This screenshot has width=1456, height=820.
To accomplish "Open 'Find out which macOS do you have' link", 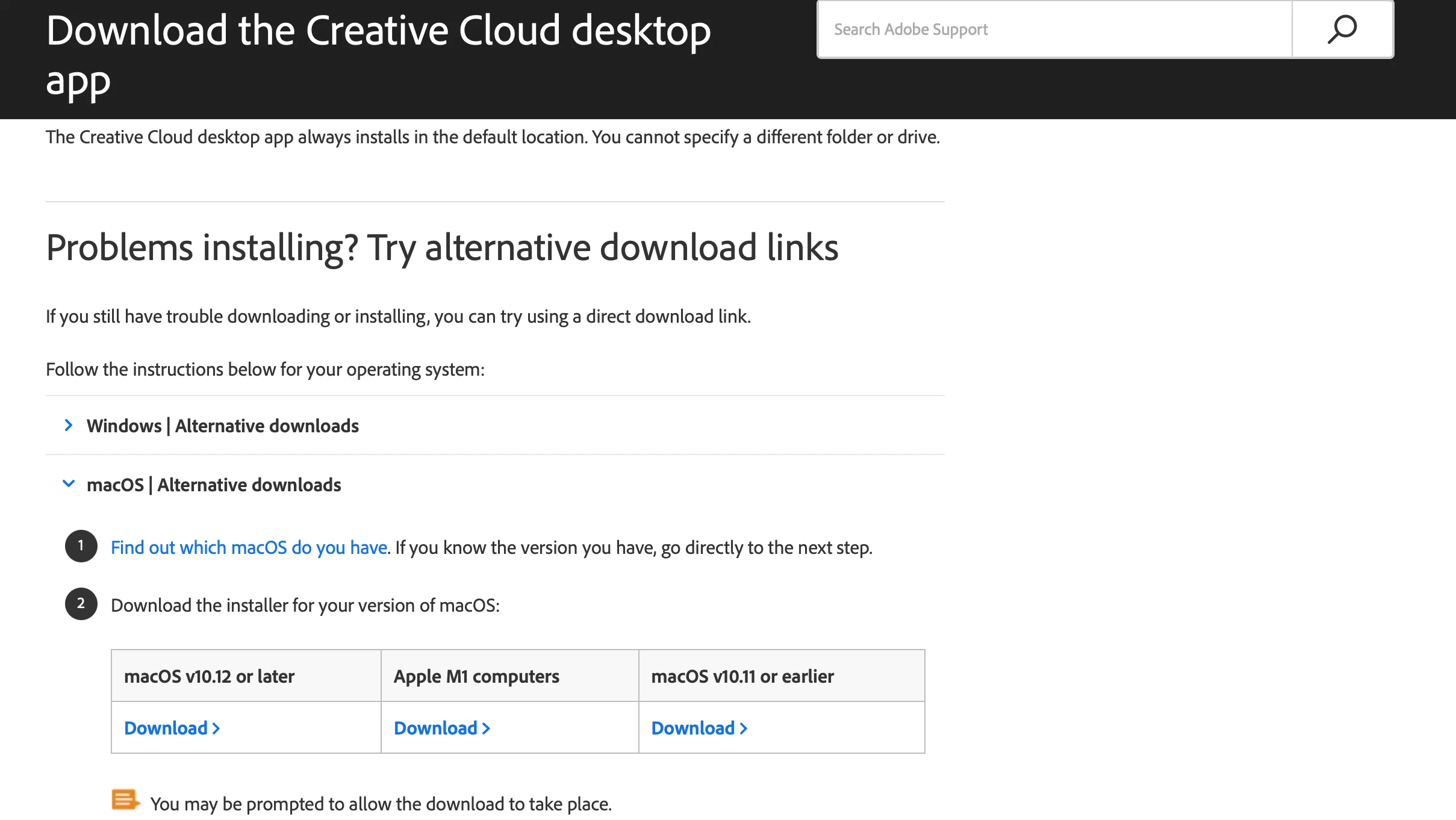I will click(x=249, y=547).
